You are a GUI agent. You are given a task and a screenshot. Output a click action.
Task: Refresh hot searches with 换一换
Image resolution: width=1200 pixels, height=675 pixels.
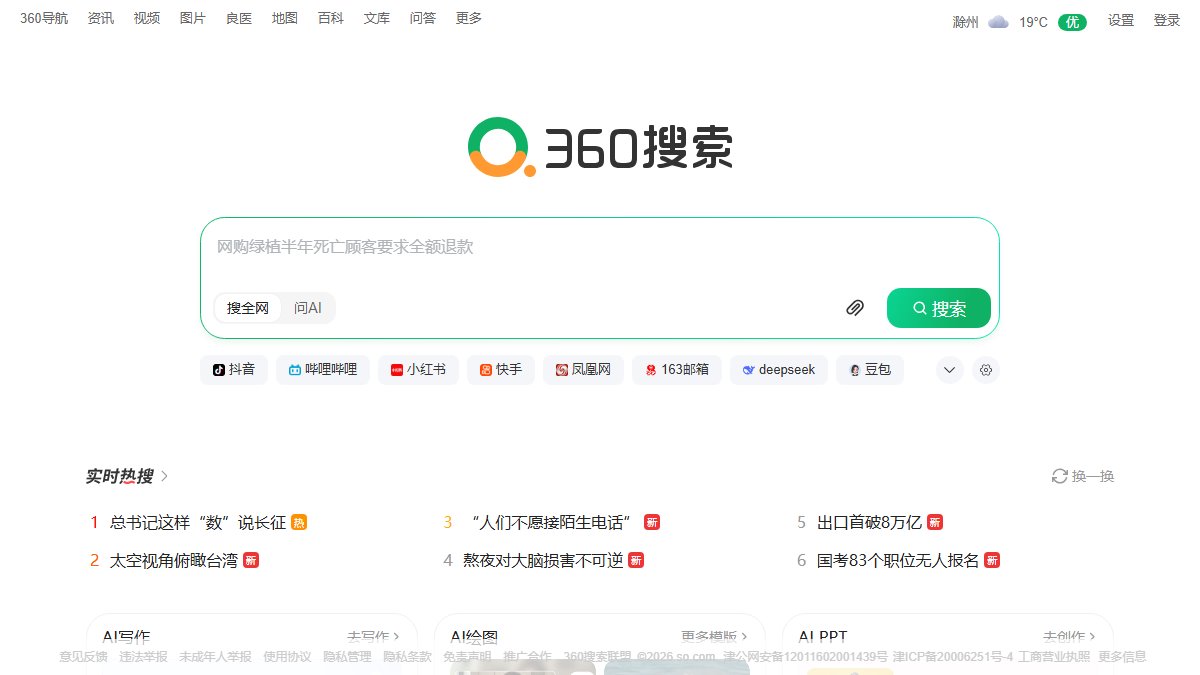[1083, 476]
